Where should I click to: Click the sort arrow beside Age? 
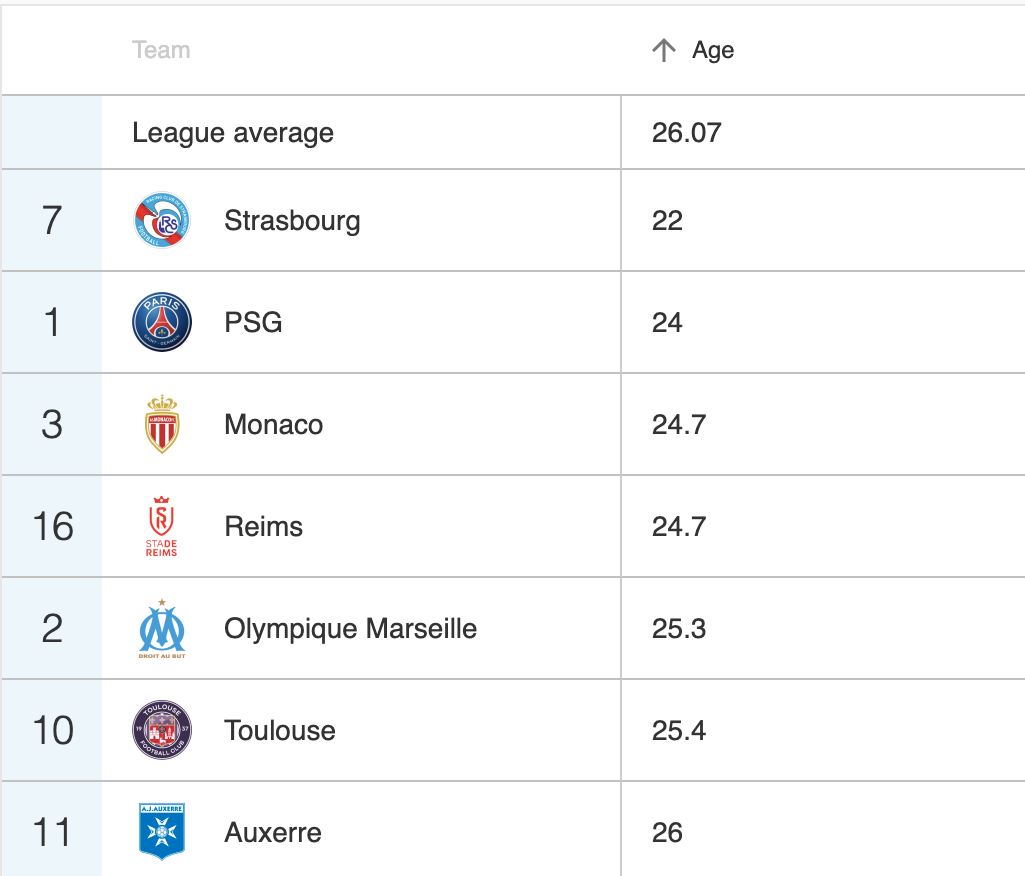pyautogui.click(x=664, y=50)
